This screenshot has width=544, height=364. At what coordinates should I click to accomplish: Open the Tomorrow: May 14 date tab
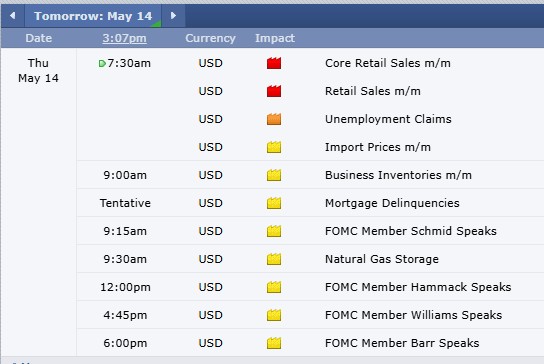[93, 16]
